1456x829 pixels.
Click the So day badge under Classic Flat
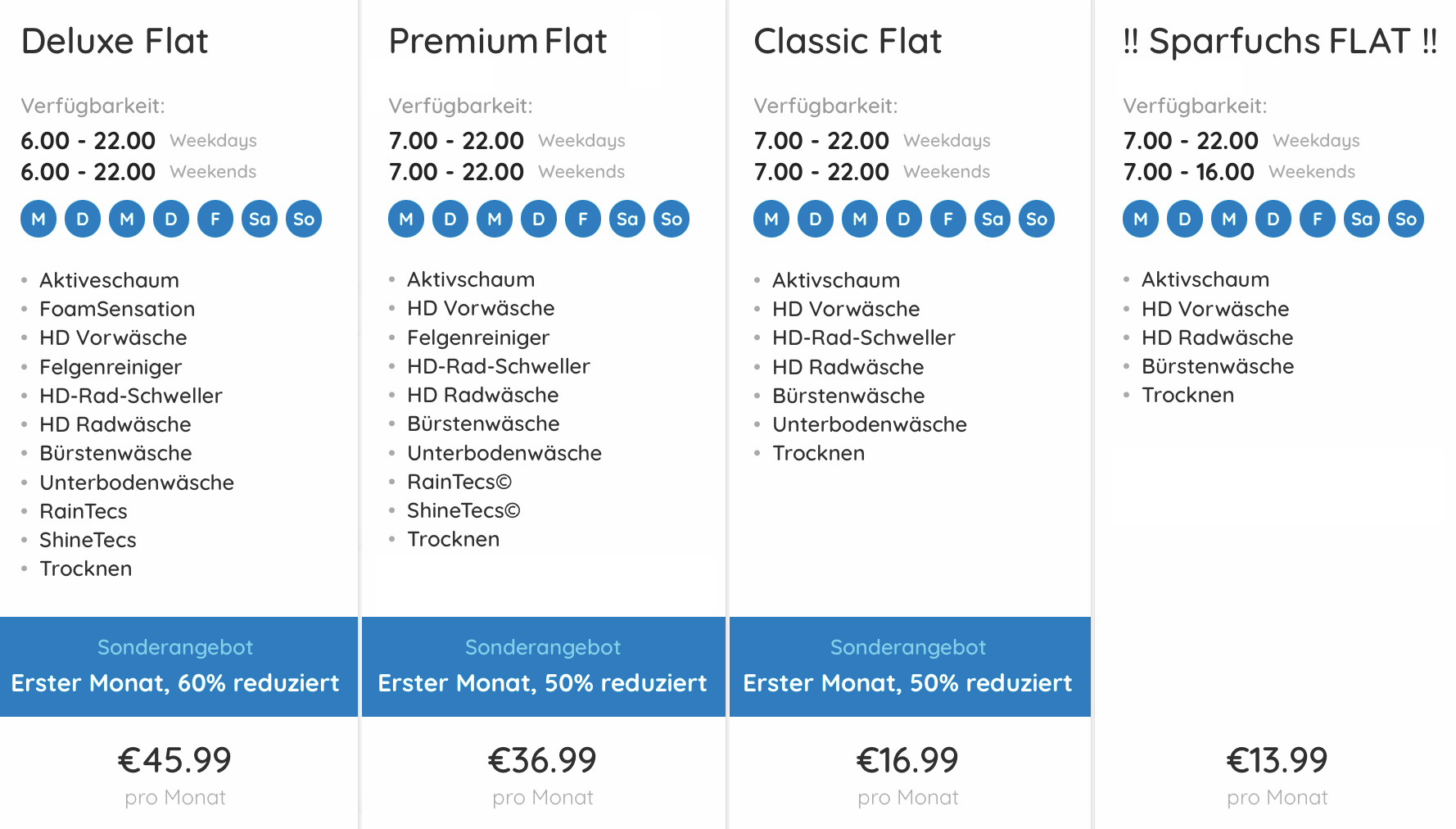click(1037, 219)
